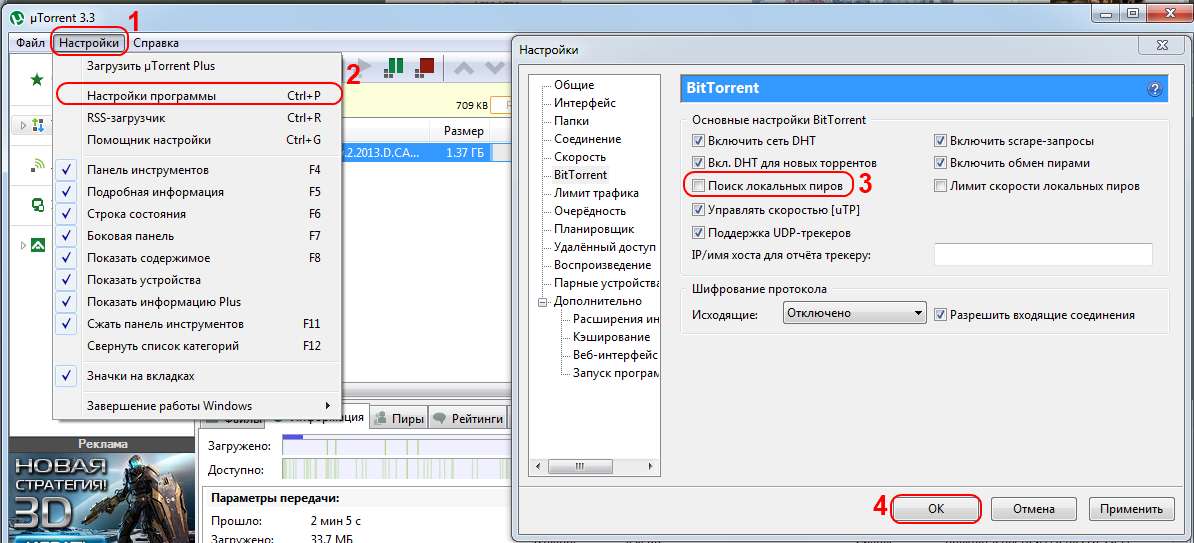
Task: Toggle 'Сжать панель инструментов' menu entry
Action: (198, 324)
